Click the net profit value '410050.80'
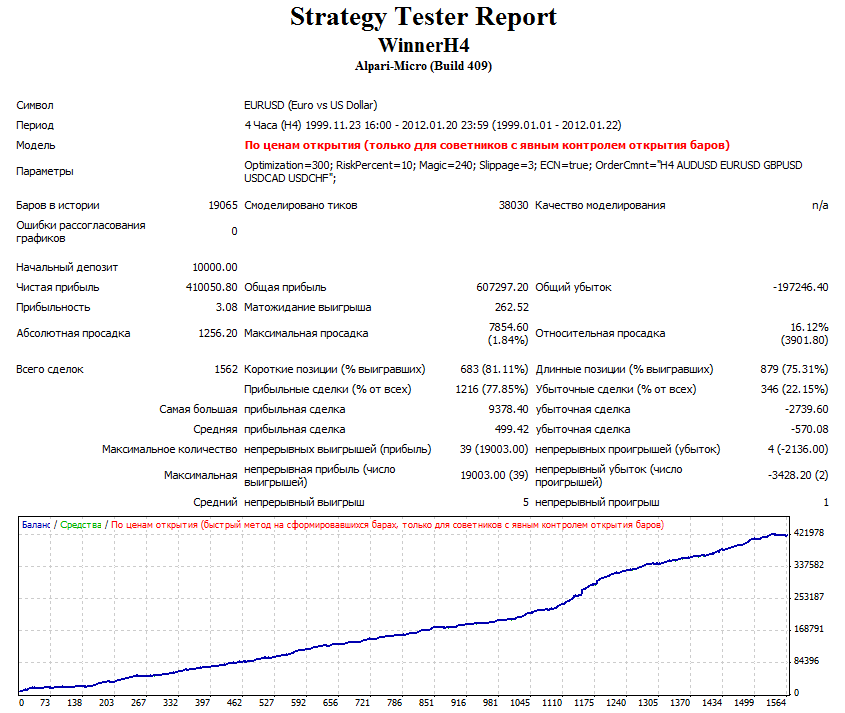845x713 pixels. (x=211, y=287)
